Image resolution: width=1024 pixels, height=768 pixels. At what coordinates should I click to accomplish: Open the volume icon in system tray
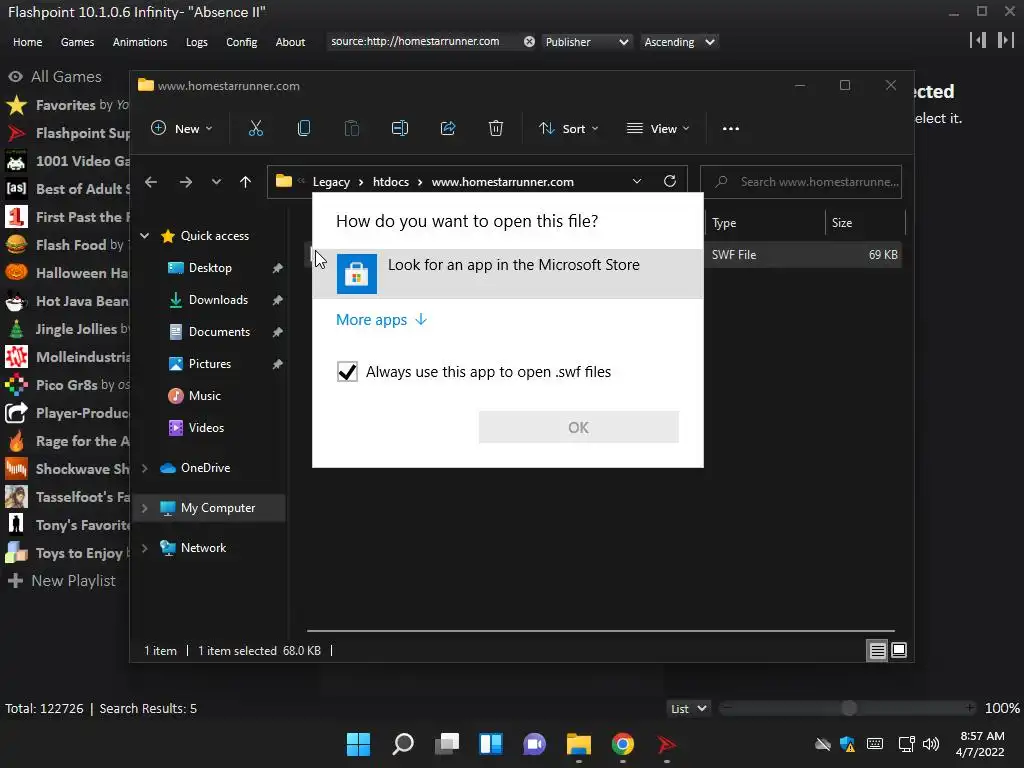click(x=931, y=744)
